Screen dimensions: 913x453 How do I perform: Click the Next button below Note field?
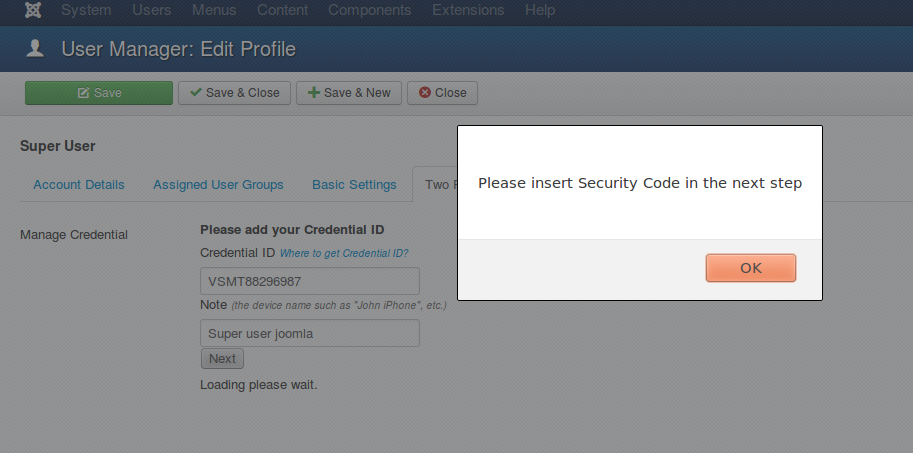(x=222, y=359)
